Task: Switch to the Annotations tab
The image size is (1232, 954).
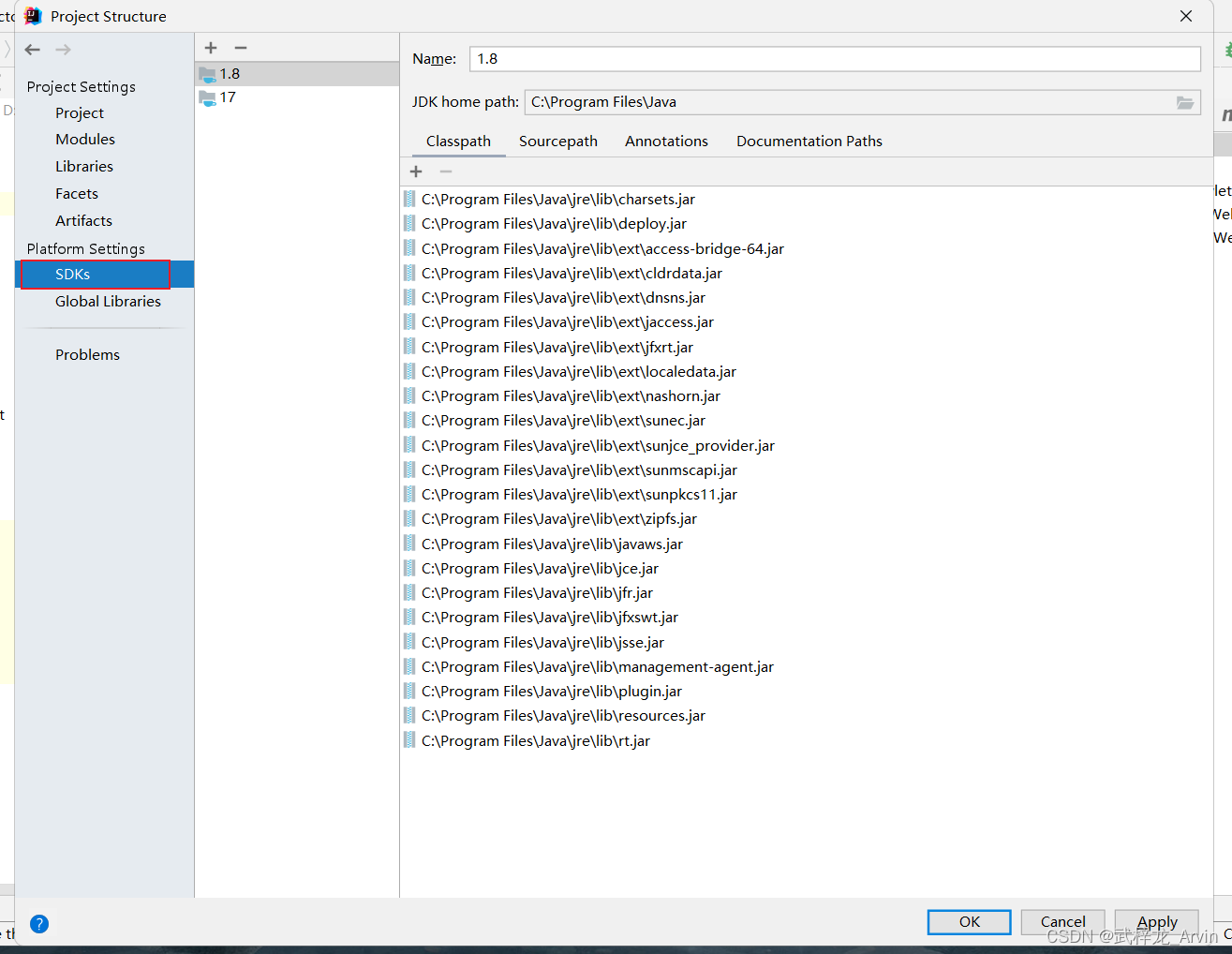Action: (x=667, y=142)
